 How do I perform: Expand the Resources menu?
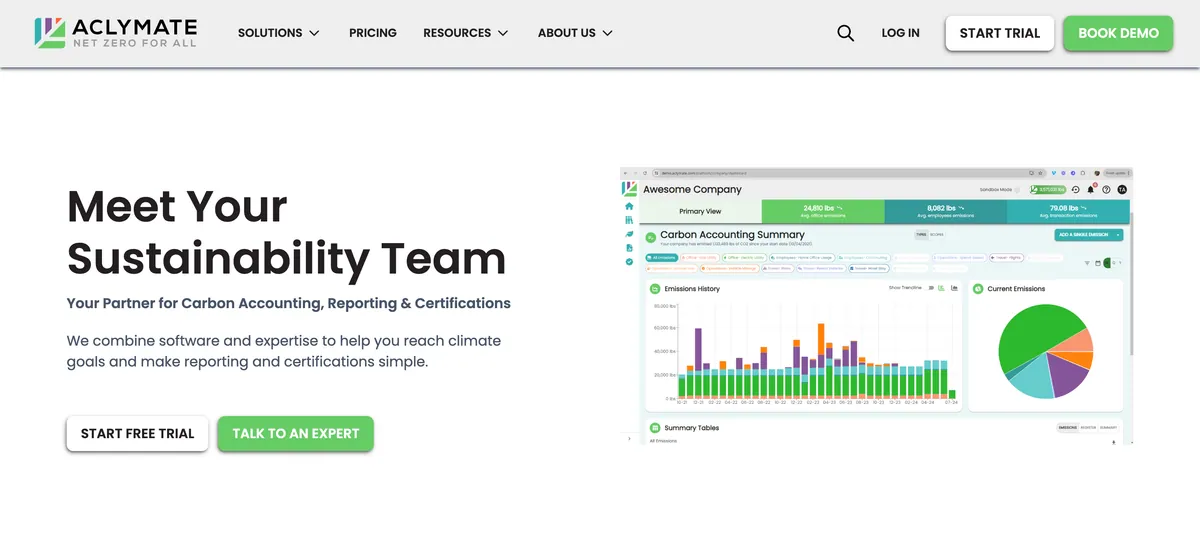(x=466, y=33)
